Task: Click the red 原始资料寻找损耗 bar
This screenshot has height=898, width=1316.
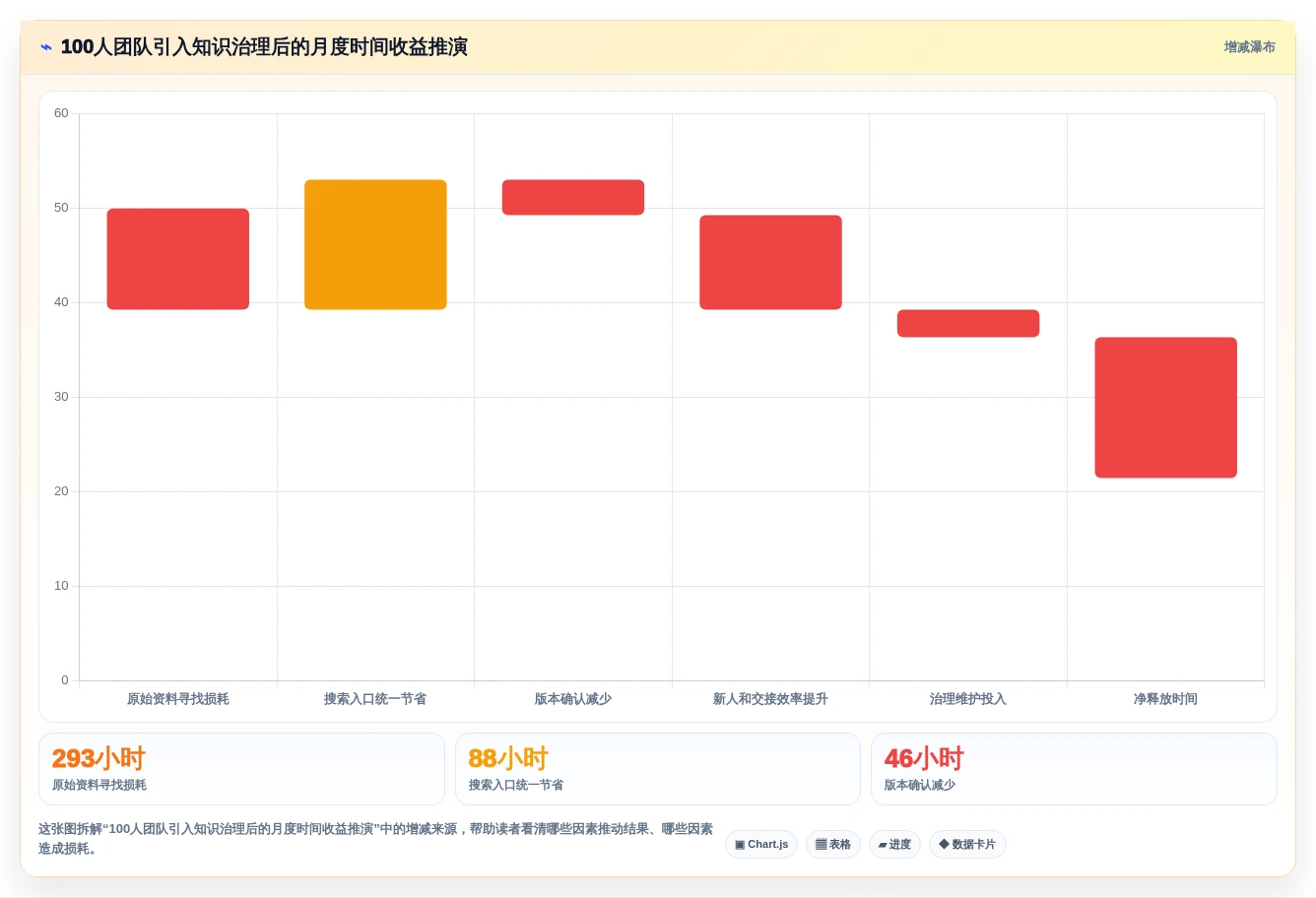Action: pos(178,259)
